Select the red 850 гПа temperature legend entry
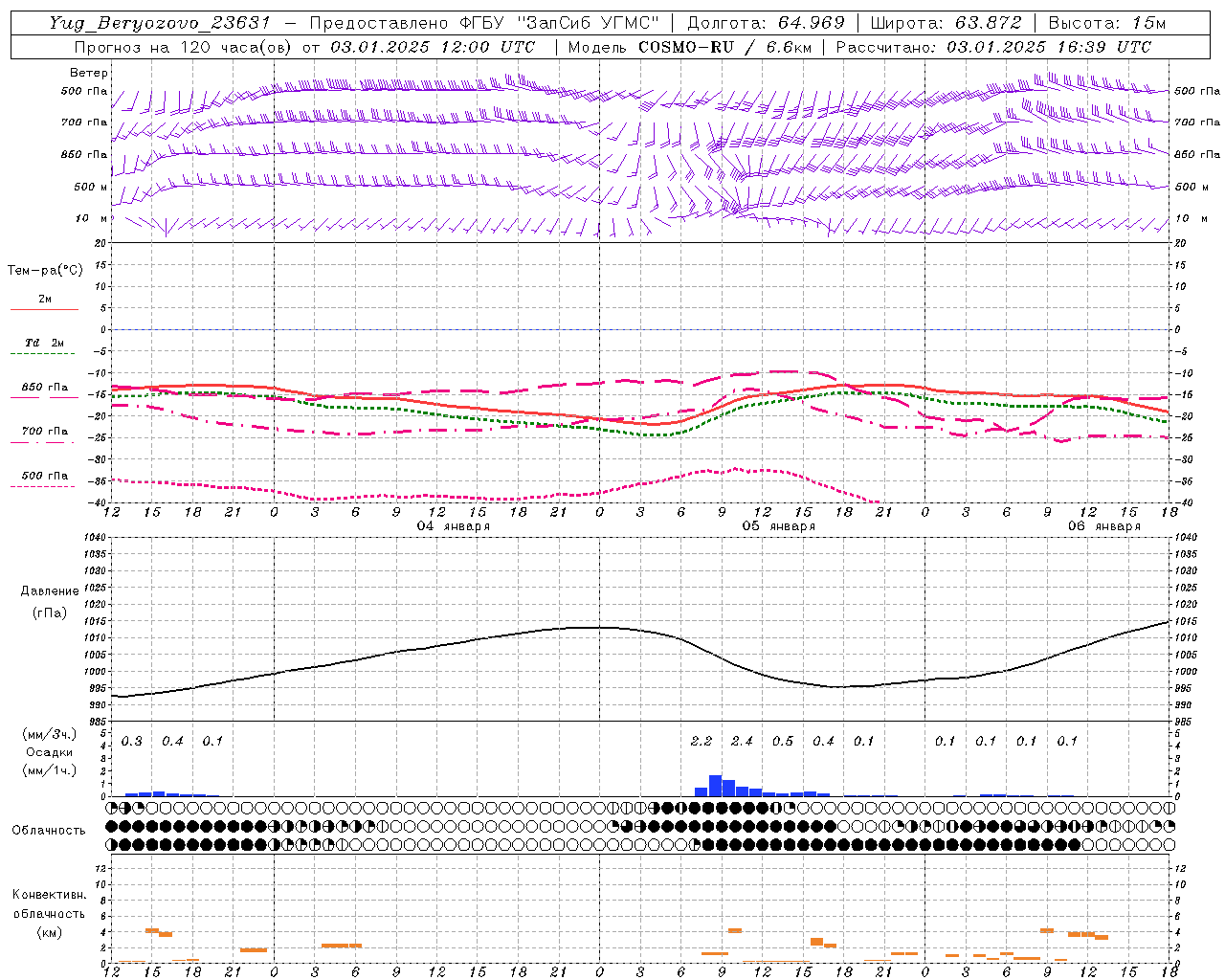Viewport: 1225px width, 980px height. coord(44,388)
